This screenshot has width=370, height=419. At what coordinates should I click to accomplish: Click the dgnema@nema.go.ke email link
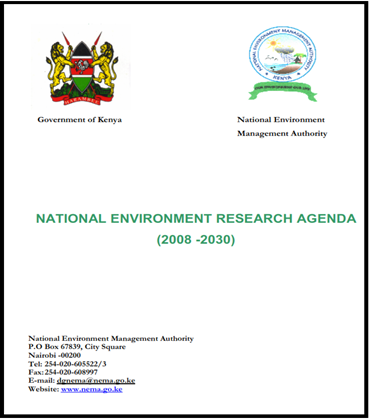pos(96,380)
